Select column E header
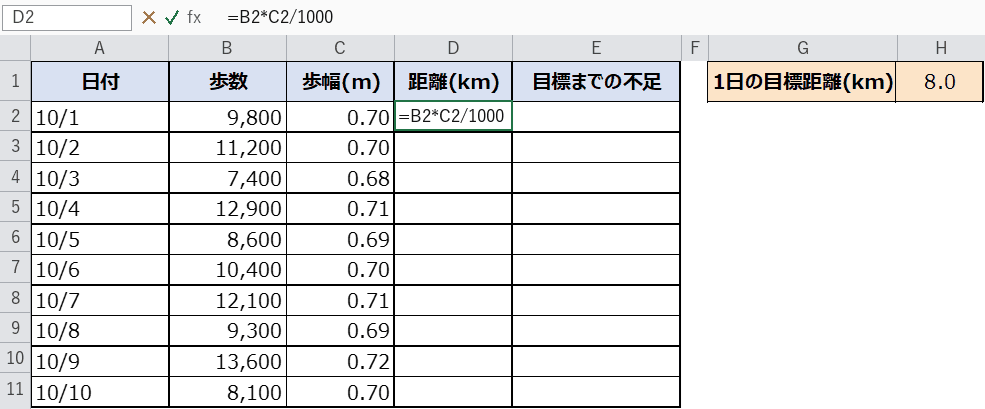985x409 pixels. click(596, 48)
